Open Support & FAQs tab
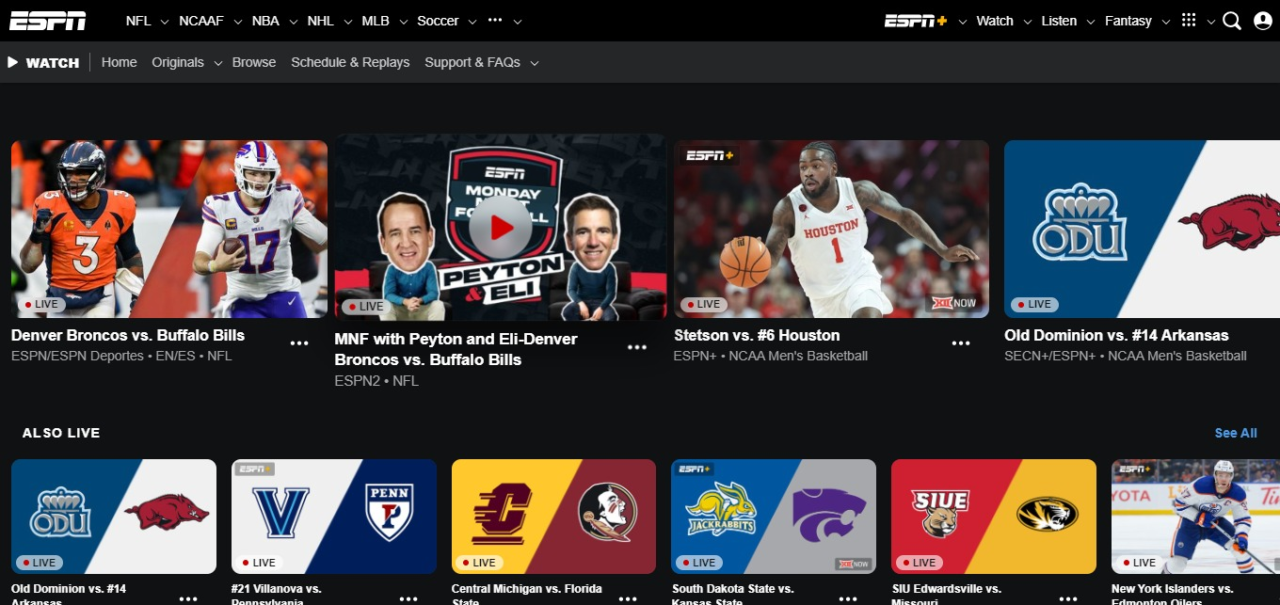Image resolution: width=1280 pixels, height=605 pixels. point(472,62)
